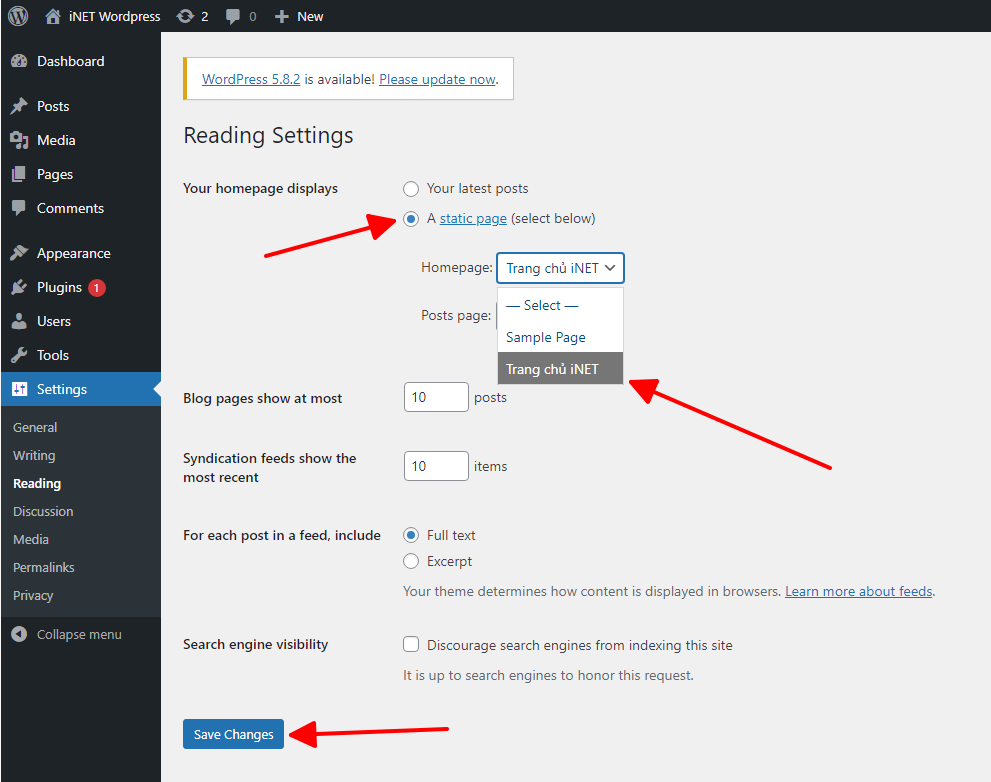991x782 pixels.
Task: Open the General settings submenu item
Action: pyautogui.click(x=35, y=427)
